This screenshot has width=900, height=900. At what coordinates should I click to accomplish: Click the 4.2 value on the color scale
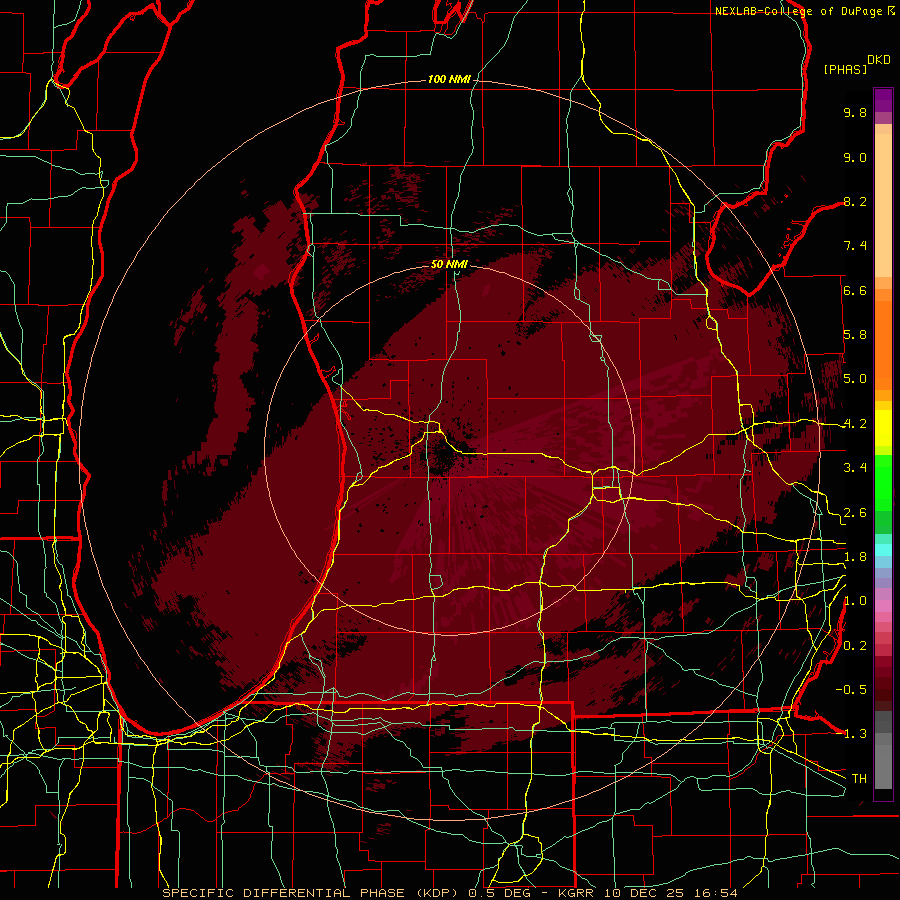point(855,424)
